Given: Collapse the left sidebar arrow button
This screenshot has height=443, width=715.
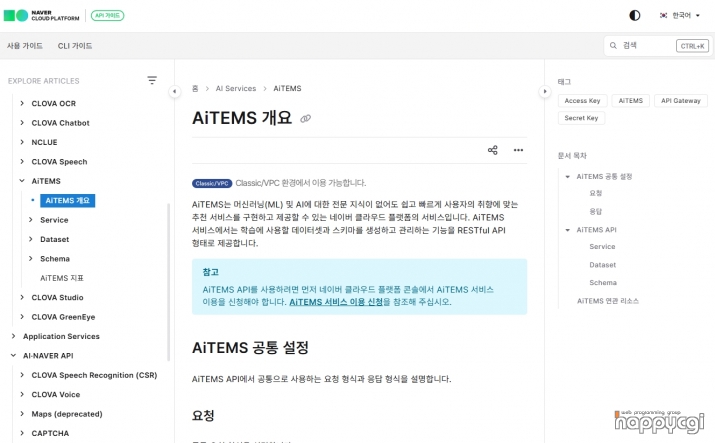Looking at the screenshot, I should point(174,91).
